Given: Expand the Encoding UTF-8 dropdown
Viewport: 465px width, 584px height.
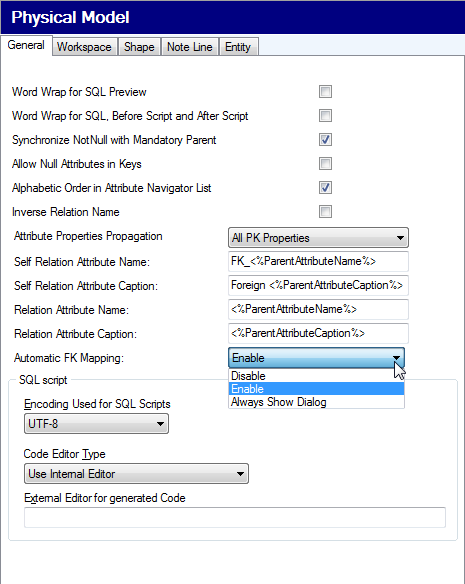Looking at the screenshot, I should tap(96, 423).
